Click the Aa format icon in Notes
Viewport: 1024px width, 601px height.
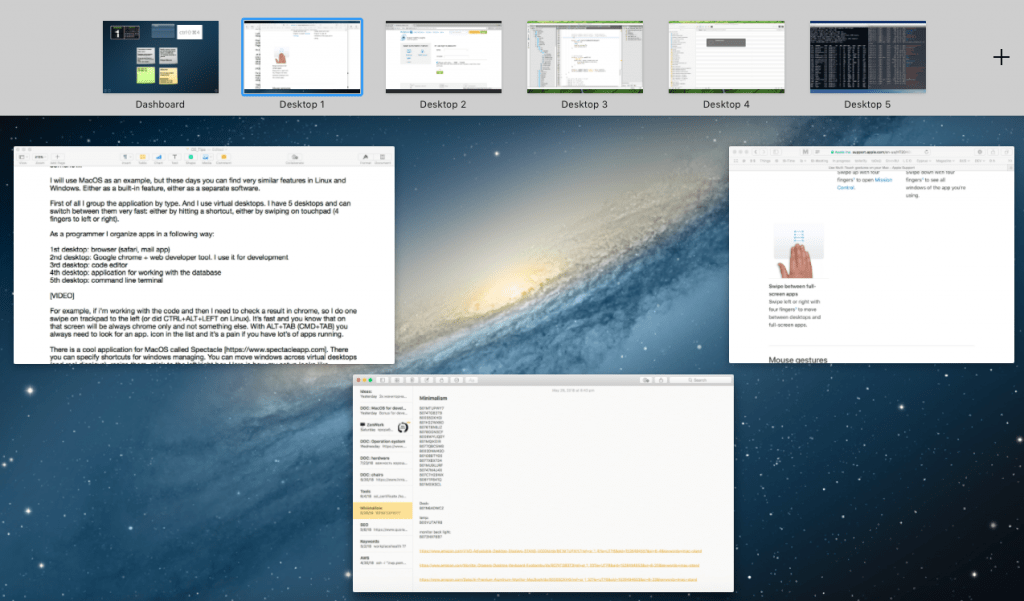[472, 380]
